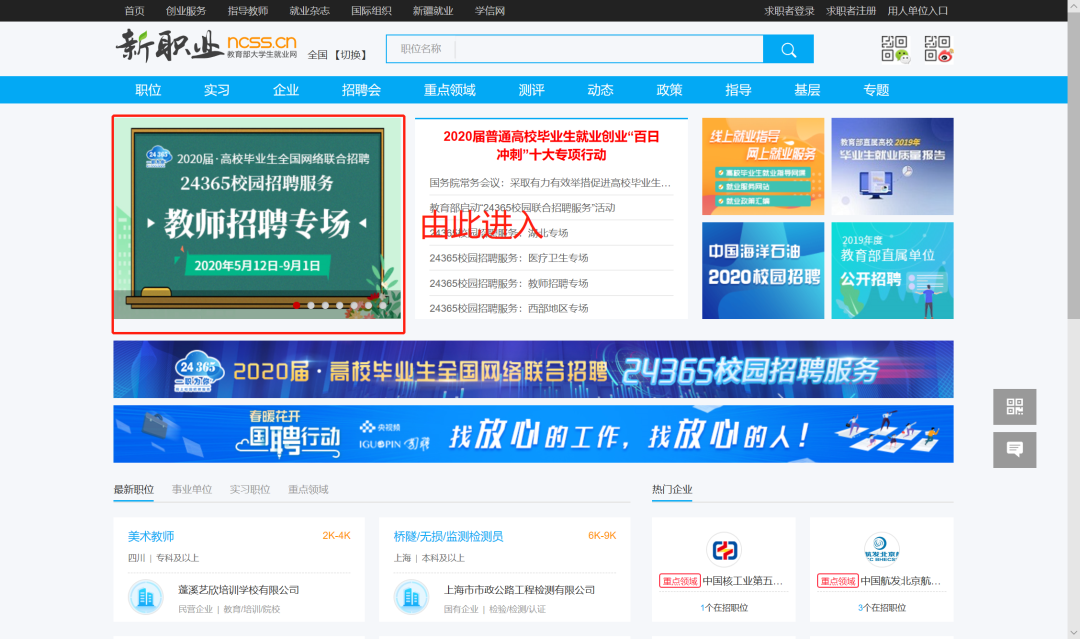
Task: Click 新疆就业 in the top bar
Action: coord(433,11)
